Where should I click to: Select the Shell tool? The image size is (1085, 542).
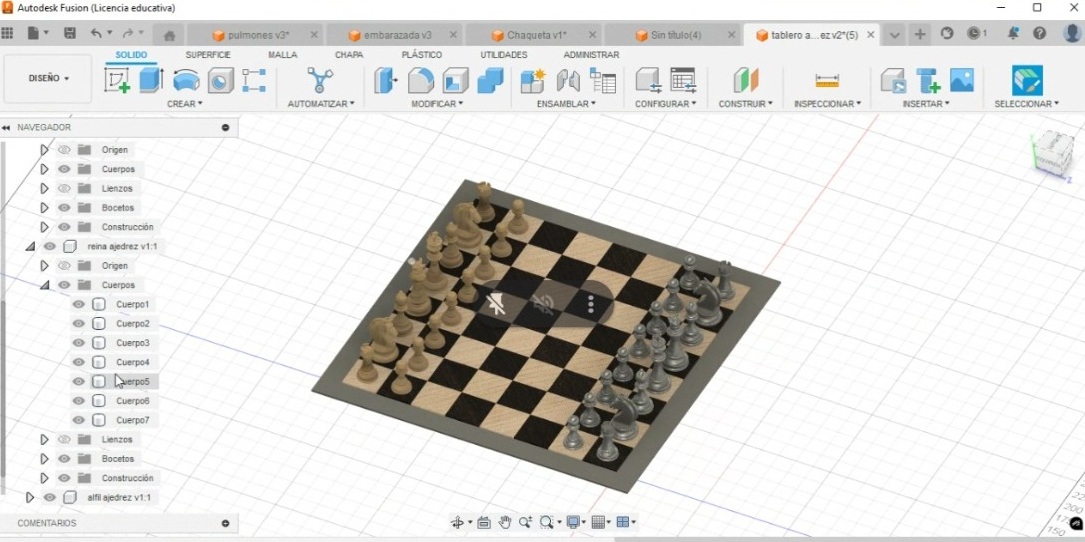click(455, 80)
